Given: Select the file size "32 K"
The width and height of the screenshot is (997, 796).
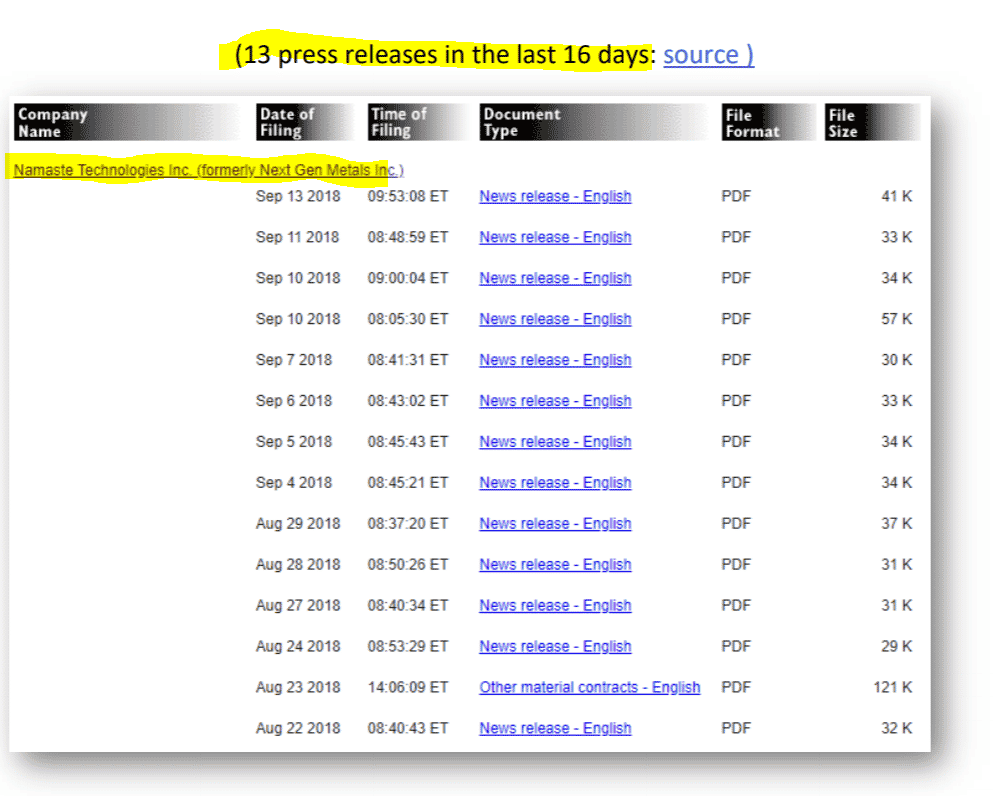Looking at the screenshot, I should pyautogui.click(x=897, y=728).
